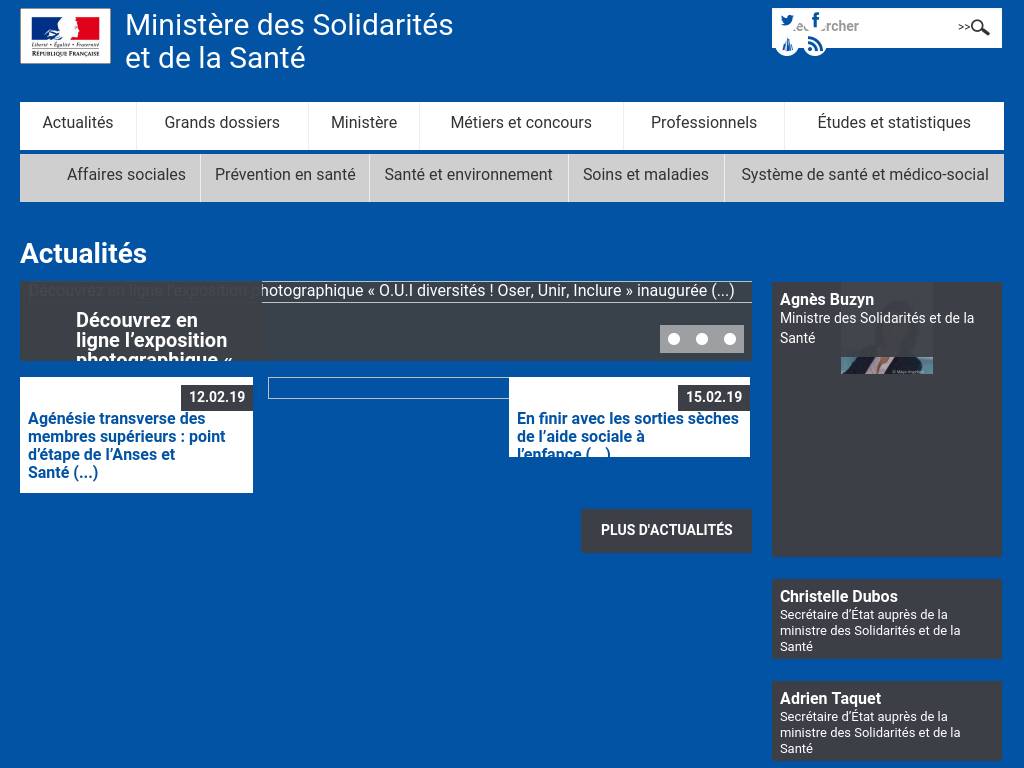Click the République Française logo
1024x768 pixels.
tap(66, 36)
